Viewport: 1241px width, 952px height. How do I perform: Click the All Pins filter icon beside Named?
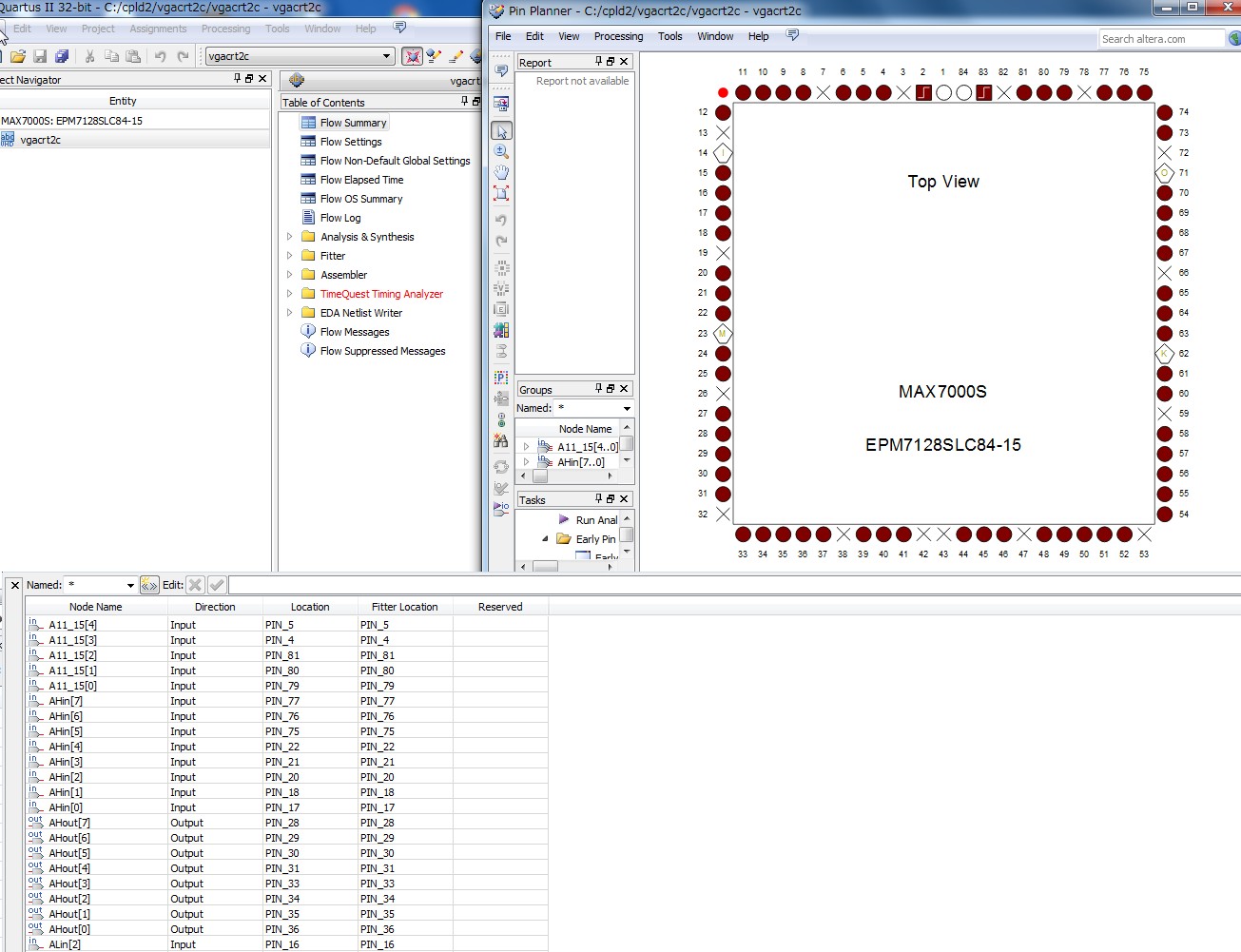pos(149,585)
